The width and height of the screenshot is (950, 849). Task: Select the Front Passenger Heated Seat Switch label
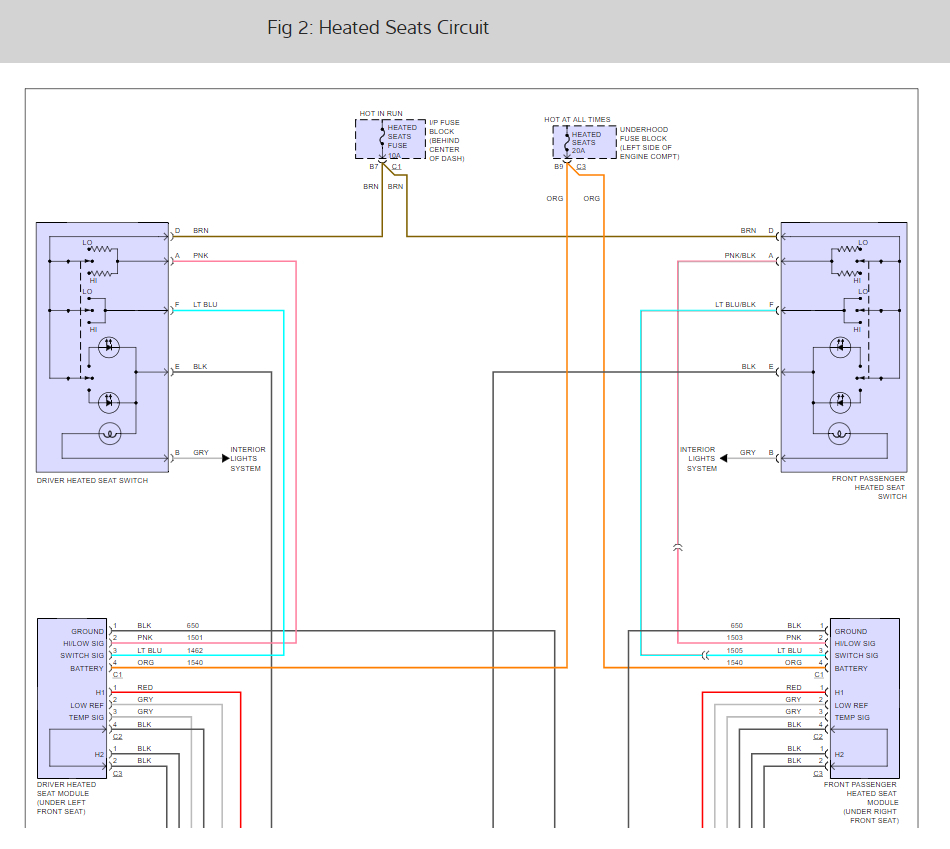[868, 487]
